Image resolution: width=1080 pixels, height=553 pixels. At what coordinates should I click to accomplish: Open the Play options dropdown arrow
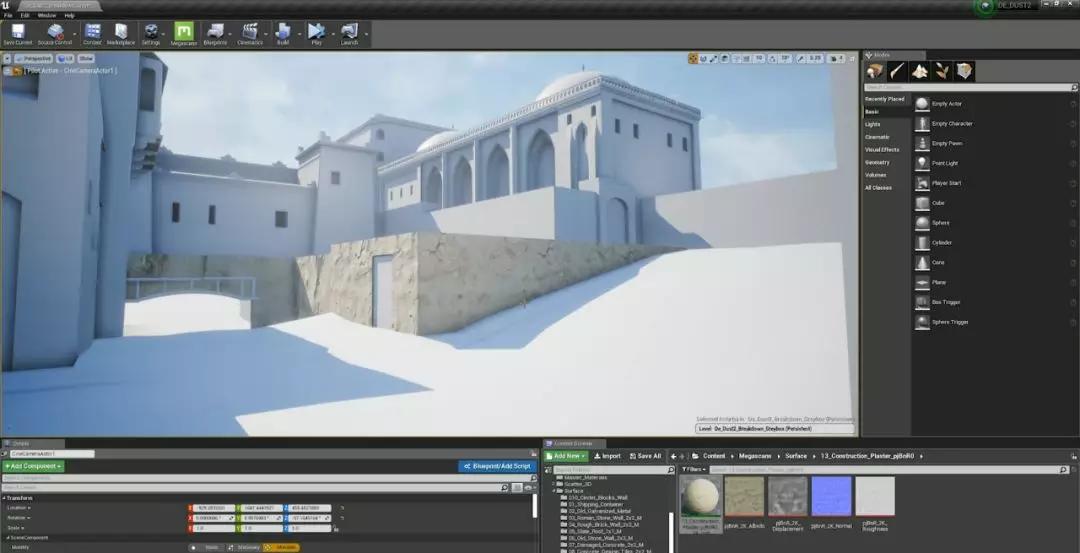(333, 34)
